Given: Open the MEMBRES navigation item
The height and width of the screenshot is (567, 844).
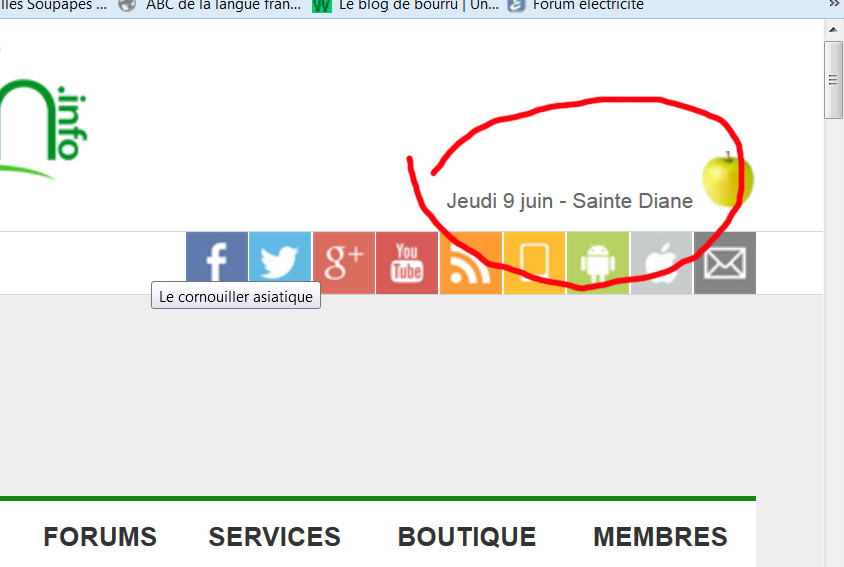Looking at the screenshot, I should click(x=660, y=537).
